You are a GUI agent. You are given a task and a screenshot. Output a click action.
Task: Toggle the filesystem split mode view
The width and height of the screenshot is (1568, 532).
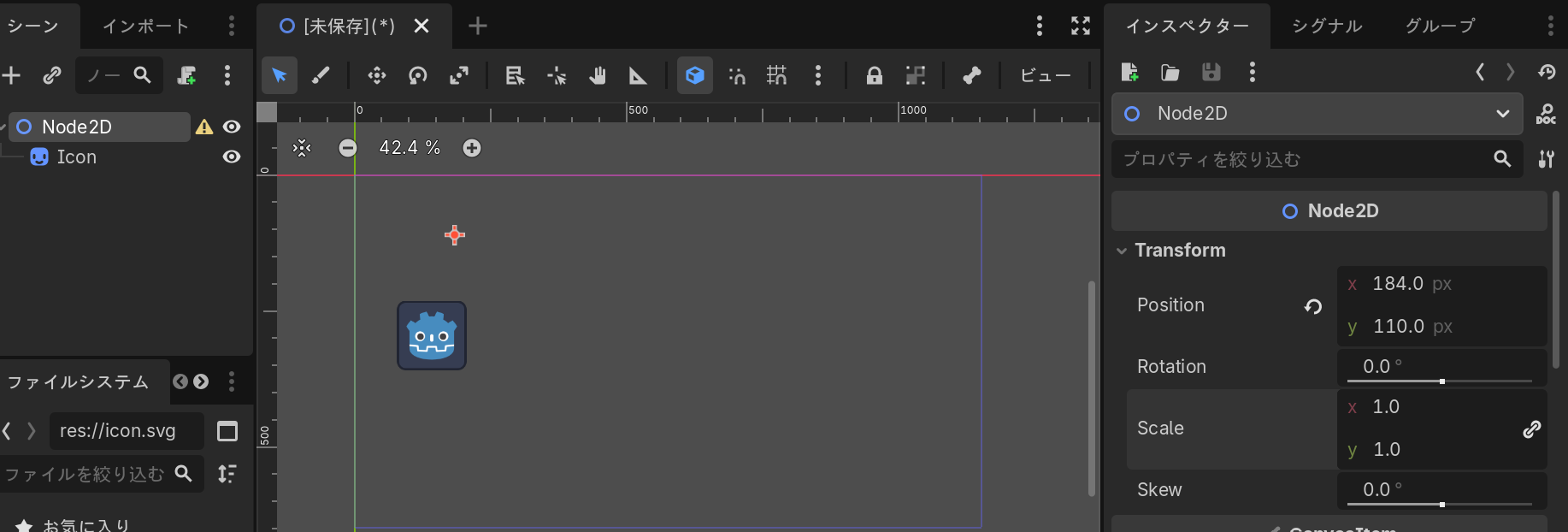[227, 431]
